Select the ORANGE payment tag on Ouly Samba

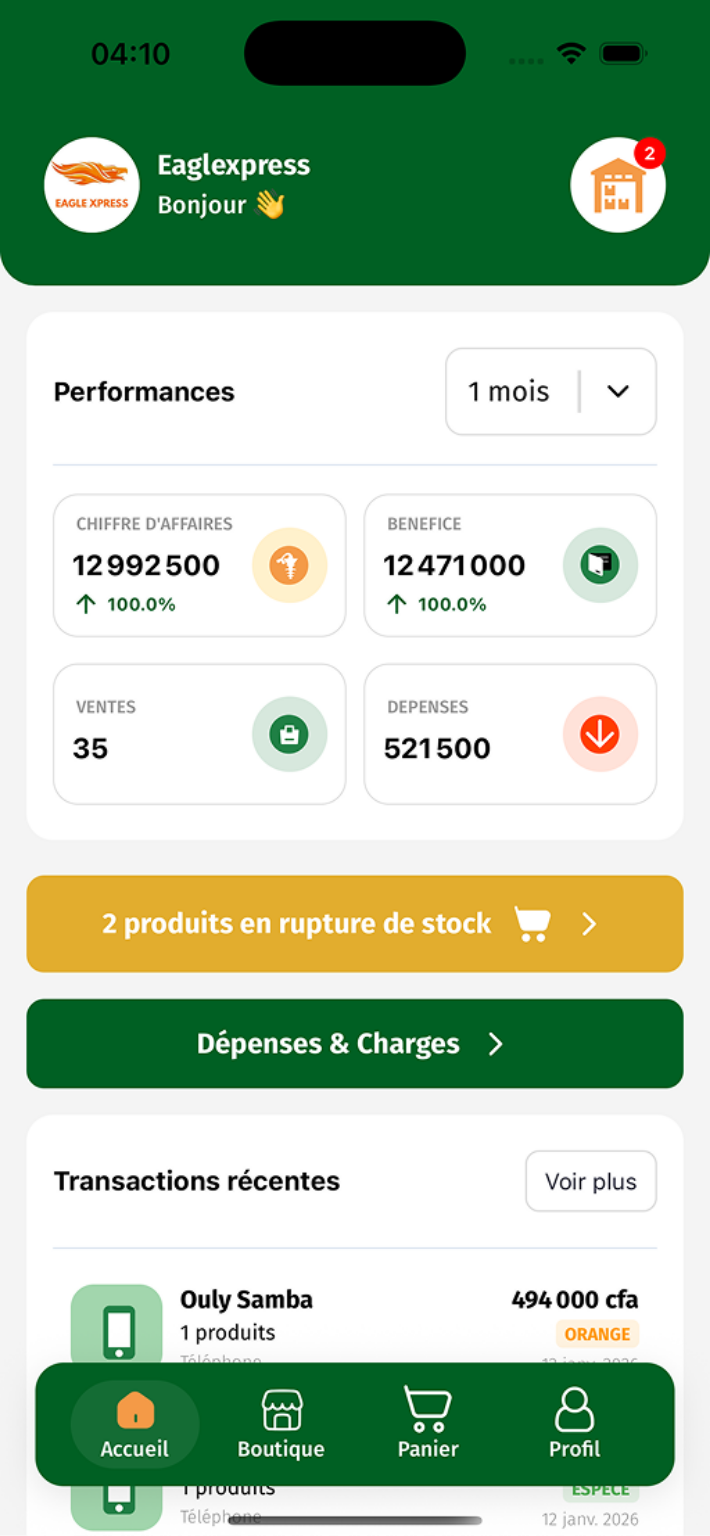pyautogui.click(x=597, y=1333)
